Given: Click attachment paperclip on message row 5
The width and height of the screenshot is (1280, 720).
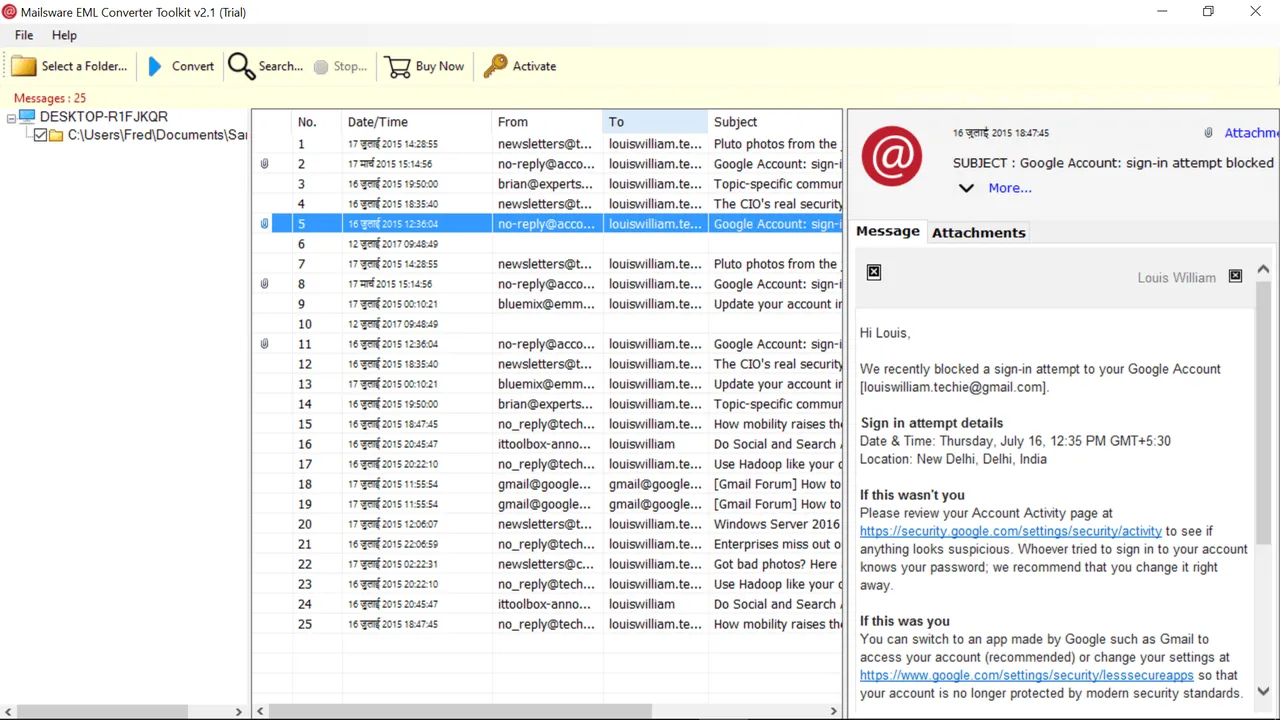Looking at the screenshot, I should point(264,224).
